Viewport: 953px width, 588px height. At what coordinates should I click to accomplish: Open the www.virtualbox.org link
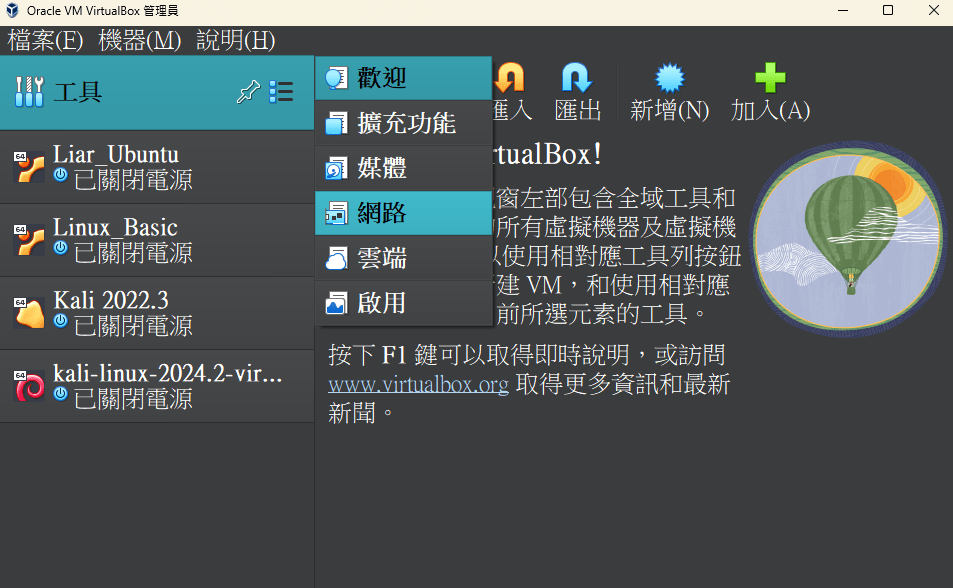tap(418, 385)
